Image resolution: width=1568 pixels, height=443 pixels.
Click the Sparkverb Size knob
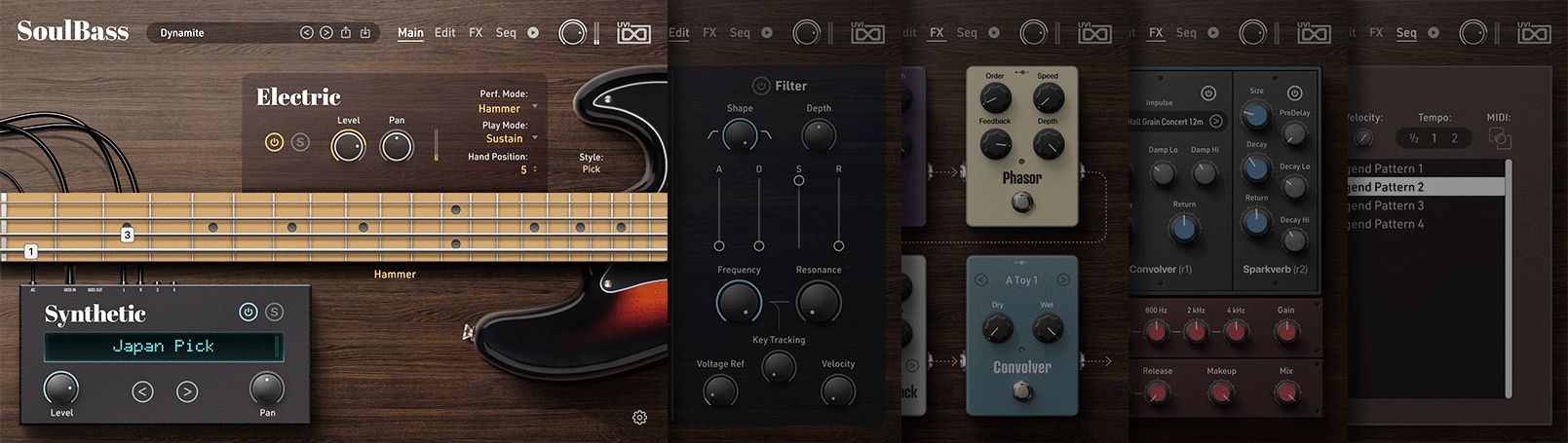(x=1256, y=115)
